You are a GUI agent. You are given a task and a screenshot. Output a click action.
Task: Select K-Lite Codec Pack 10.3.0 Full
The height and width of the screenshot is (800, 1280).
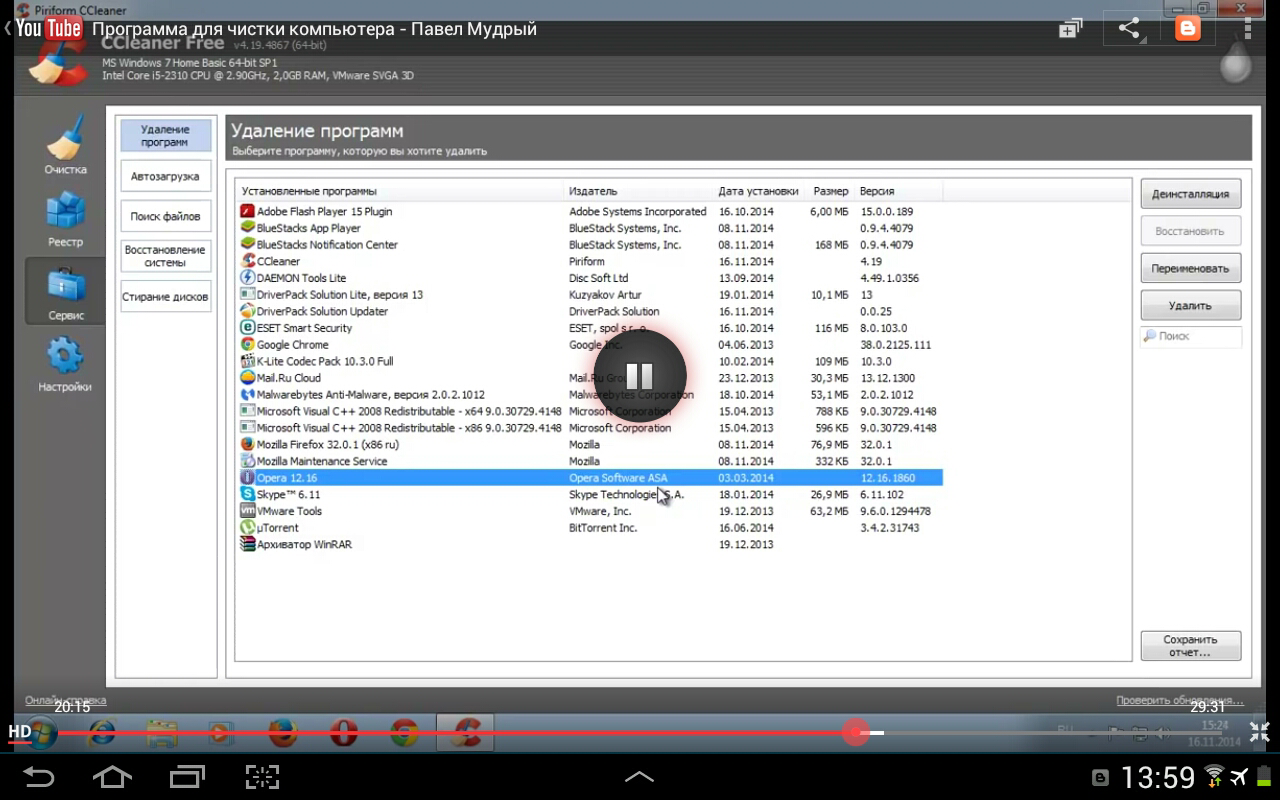click(590, 361)
